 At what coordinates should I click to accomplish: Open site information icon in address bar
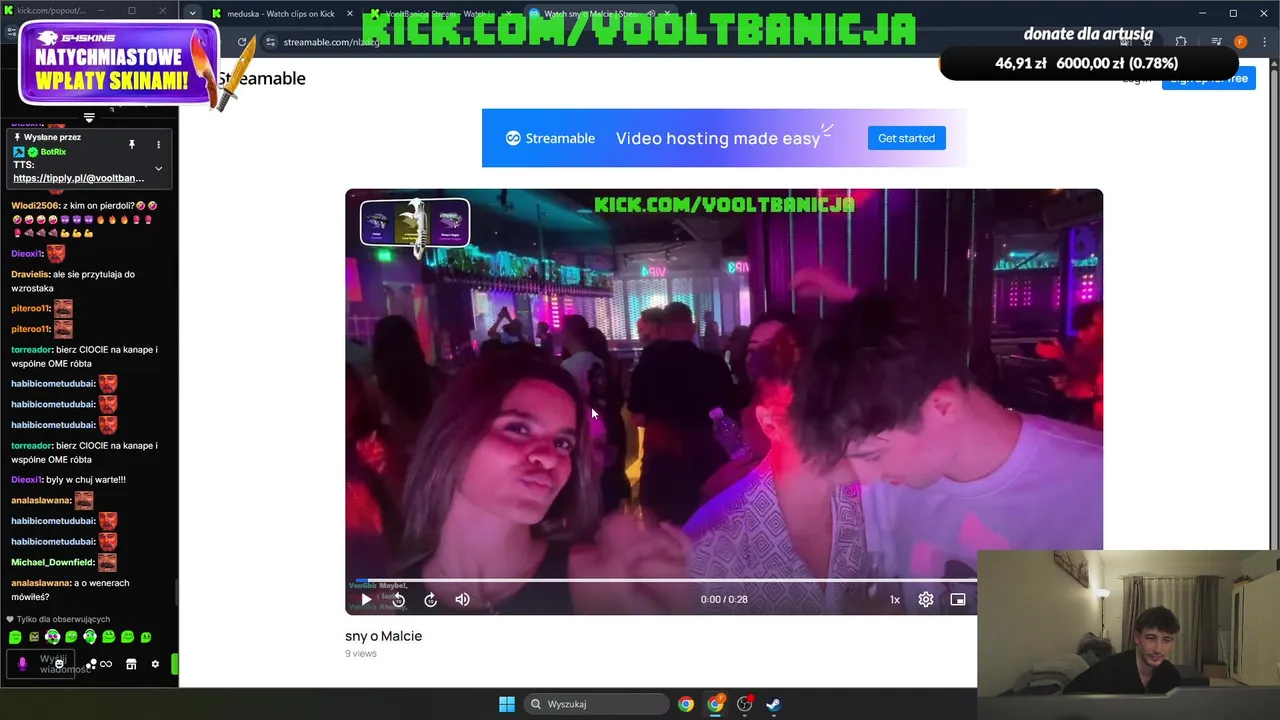(x=270, y=42)
